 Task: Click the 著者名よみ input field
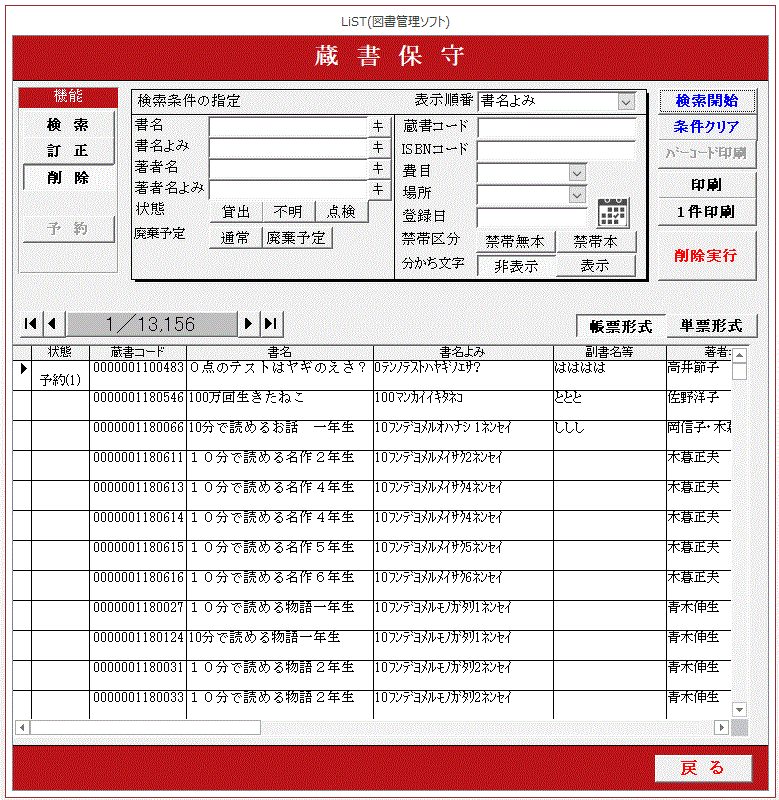click(x=288, y=190)
